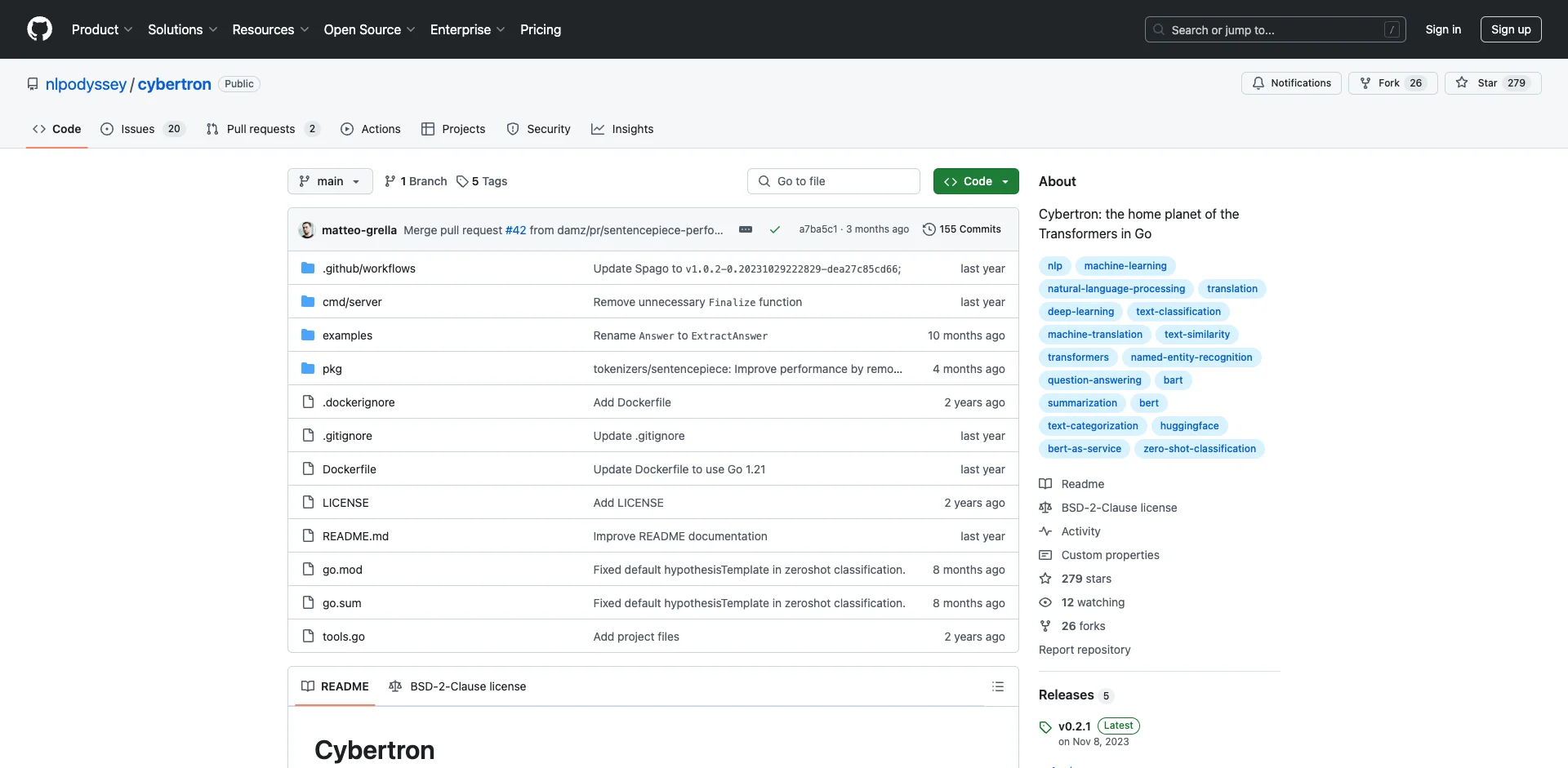1568x768 pixels.
Task: Click the Pricing link
Action: 541,29
